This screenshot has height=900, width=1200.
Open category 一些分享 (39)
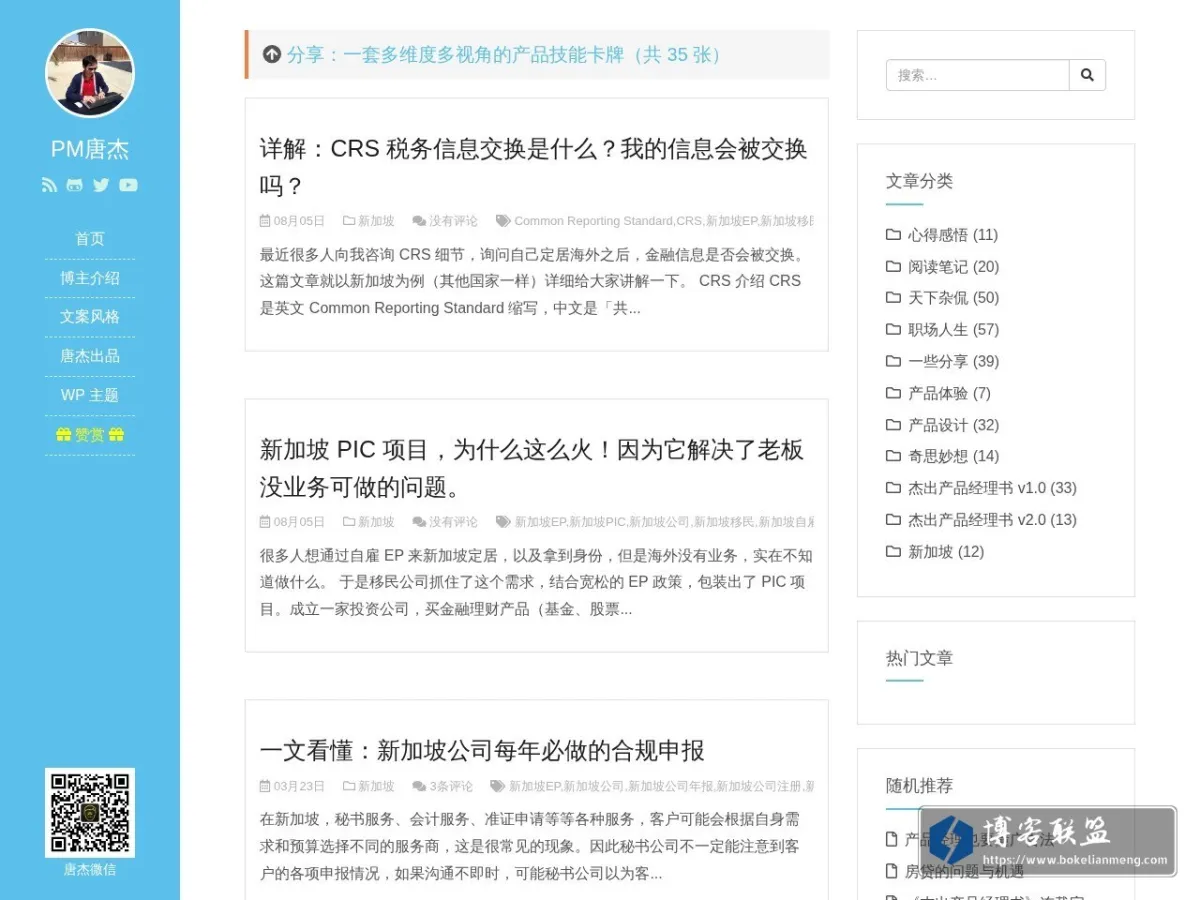tap(953, 362)
